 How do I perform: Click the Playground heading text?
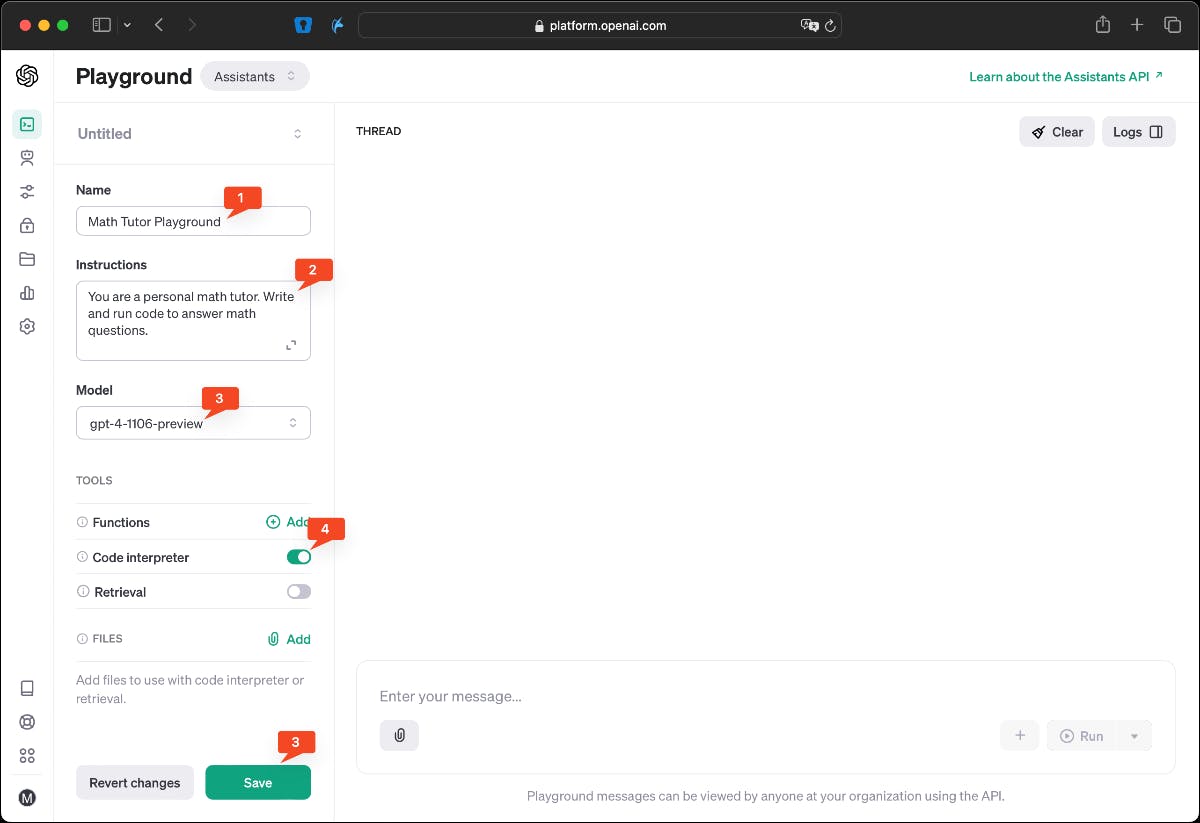pos(134,77)
